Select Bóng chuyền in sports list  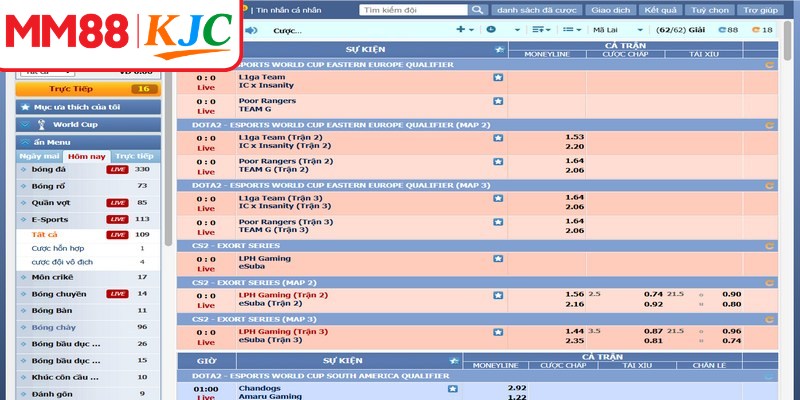59,294
